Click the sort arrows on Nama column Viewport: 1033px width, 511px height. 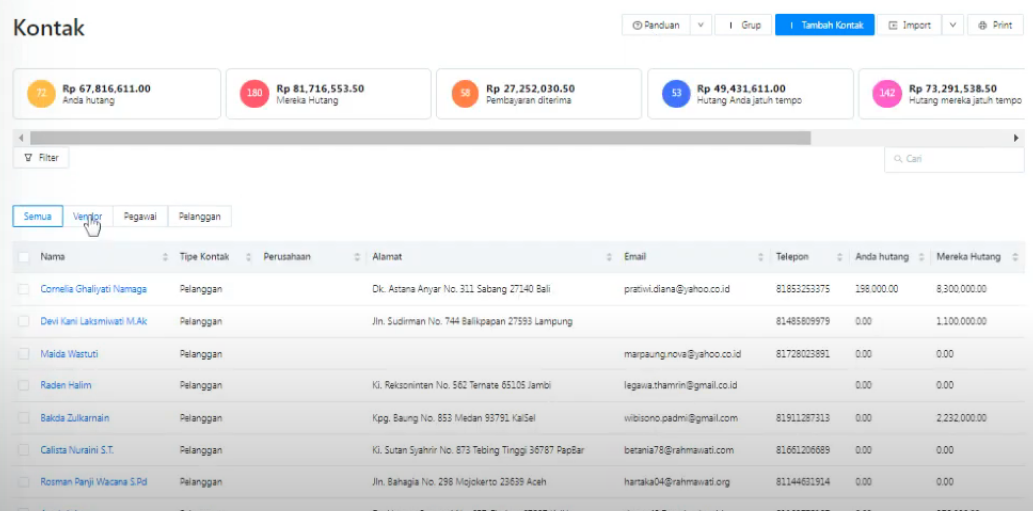pos(165,257)
